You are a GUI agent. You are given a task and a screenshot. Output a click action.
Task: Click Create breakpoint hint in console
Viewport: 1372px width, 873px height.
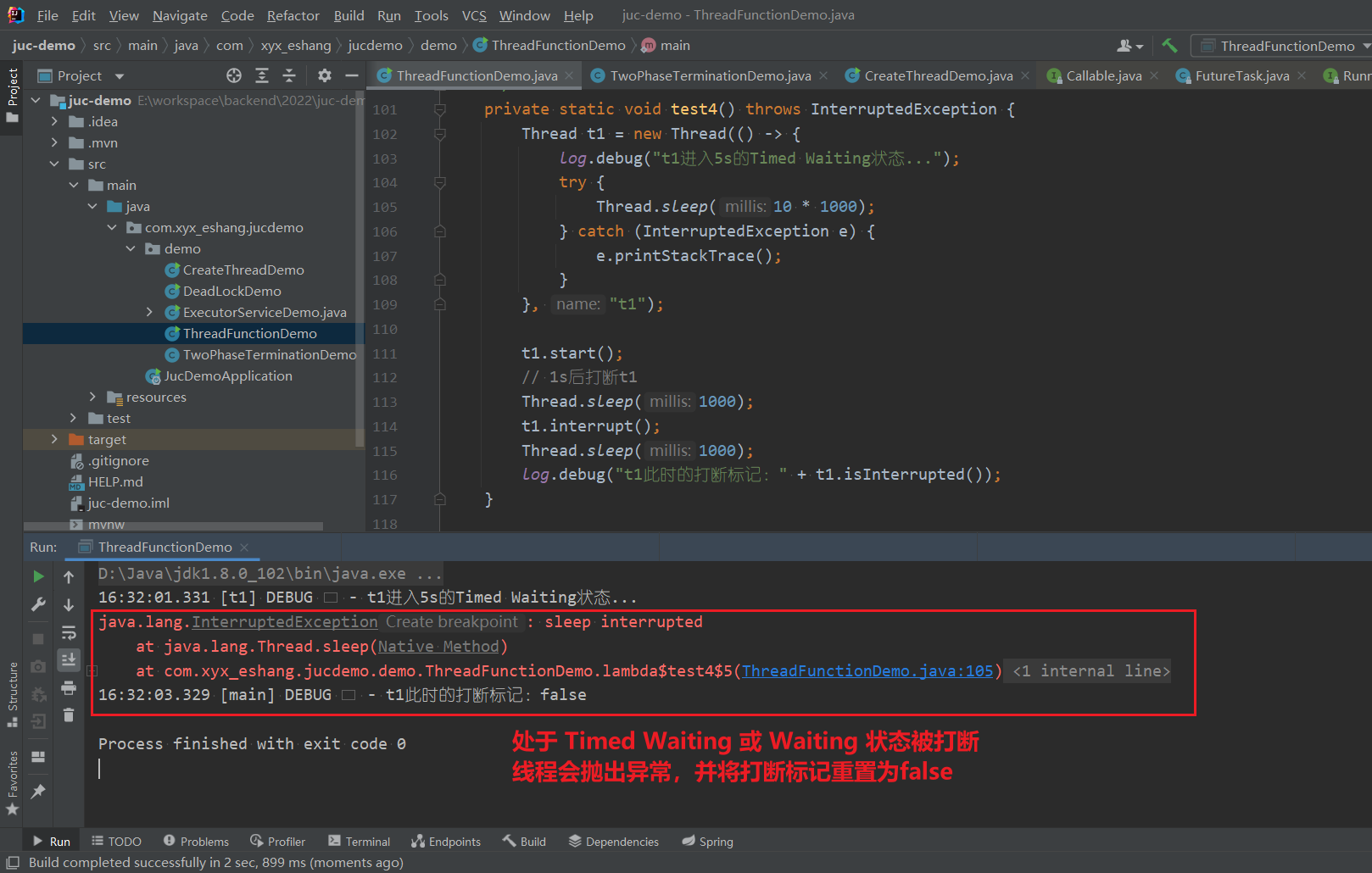pos(451,621)
